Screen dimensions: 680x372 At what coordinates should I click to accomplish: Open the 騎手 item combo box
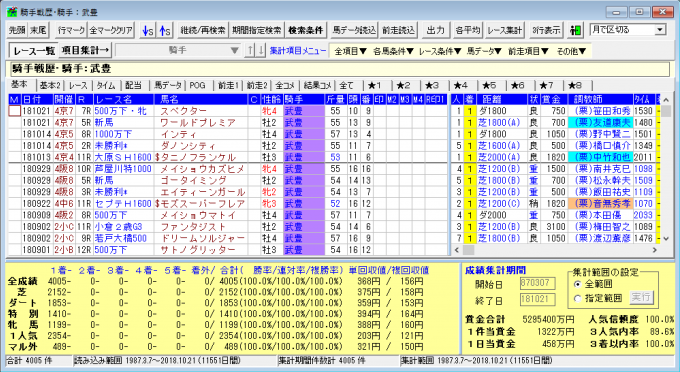click(x=178, y=50)
